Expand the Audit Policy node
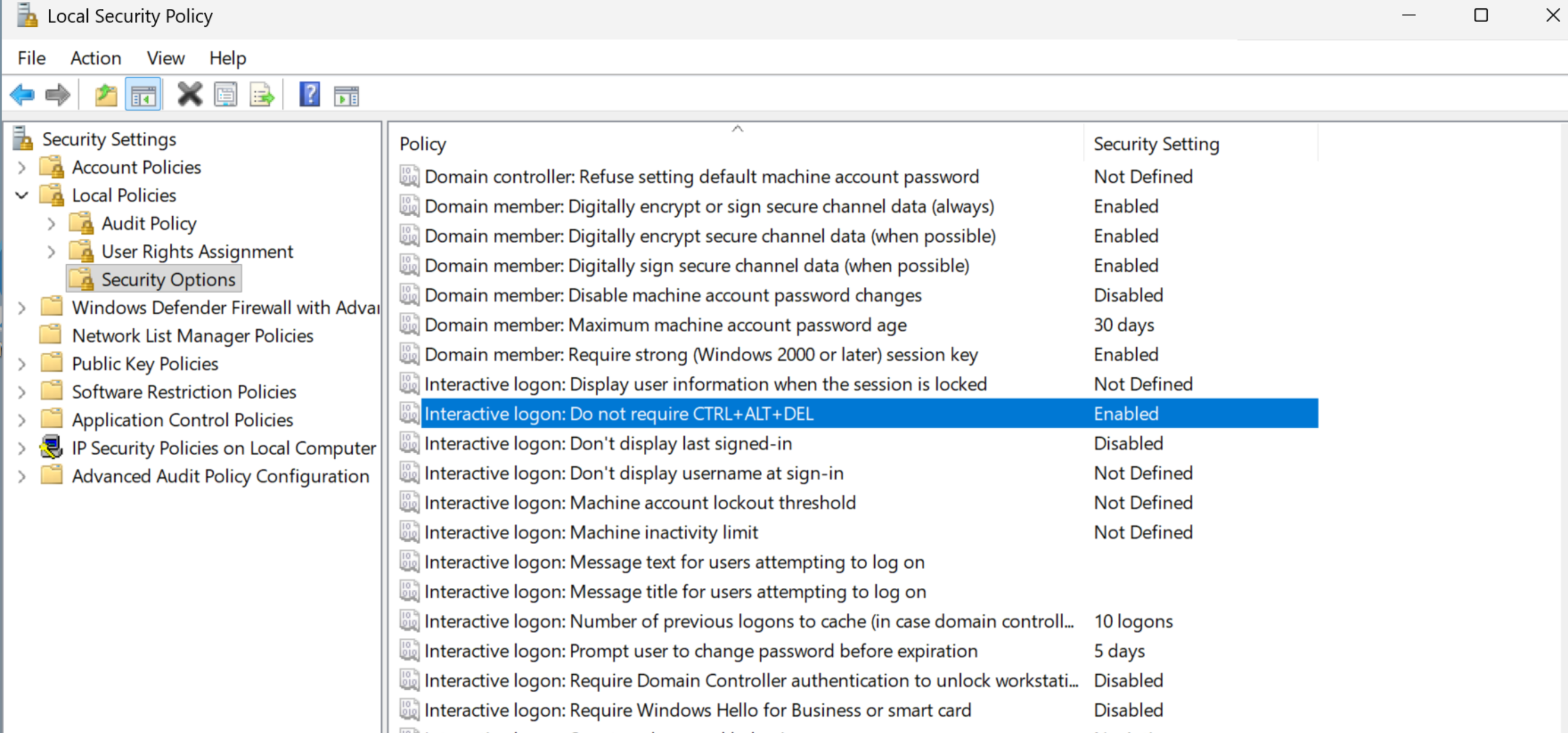 [x=52, y=223]
